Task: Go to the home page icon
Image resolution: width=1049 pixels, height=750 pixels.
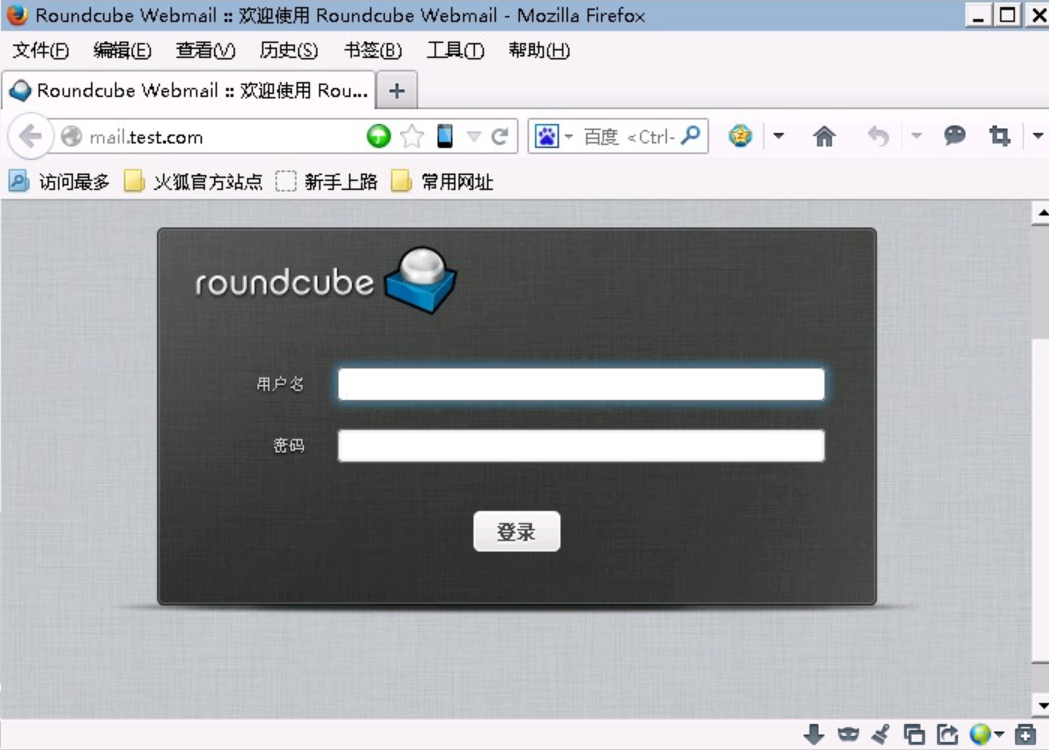Action: click(x=824, y=136)
